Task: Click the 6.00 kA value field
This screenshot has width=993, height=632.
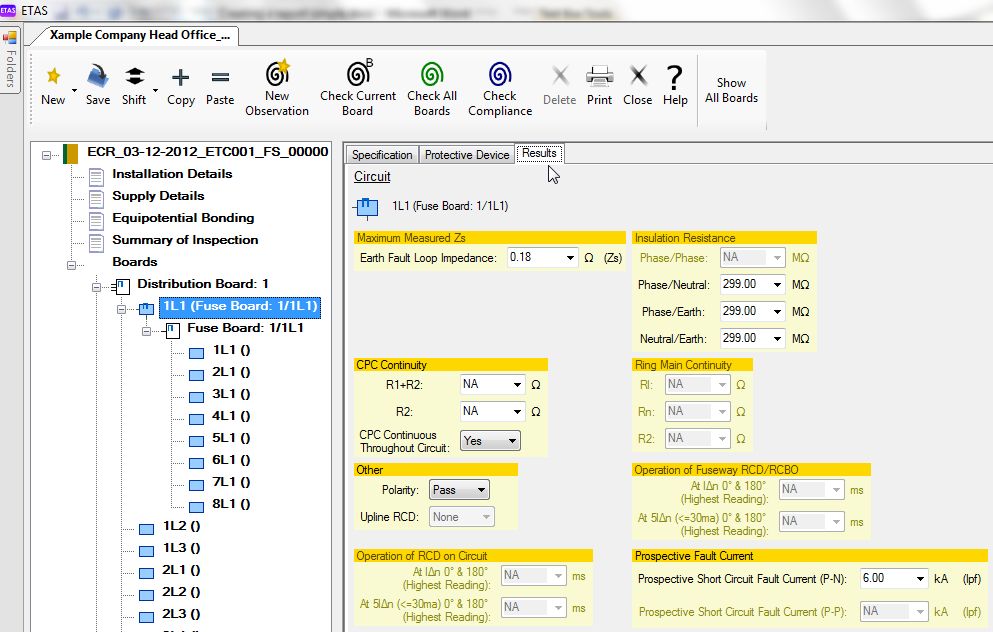Action: coord(887,578)
